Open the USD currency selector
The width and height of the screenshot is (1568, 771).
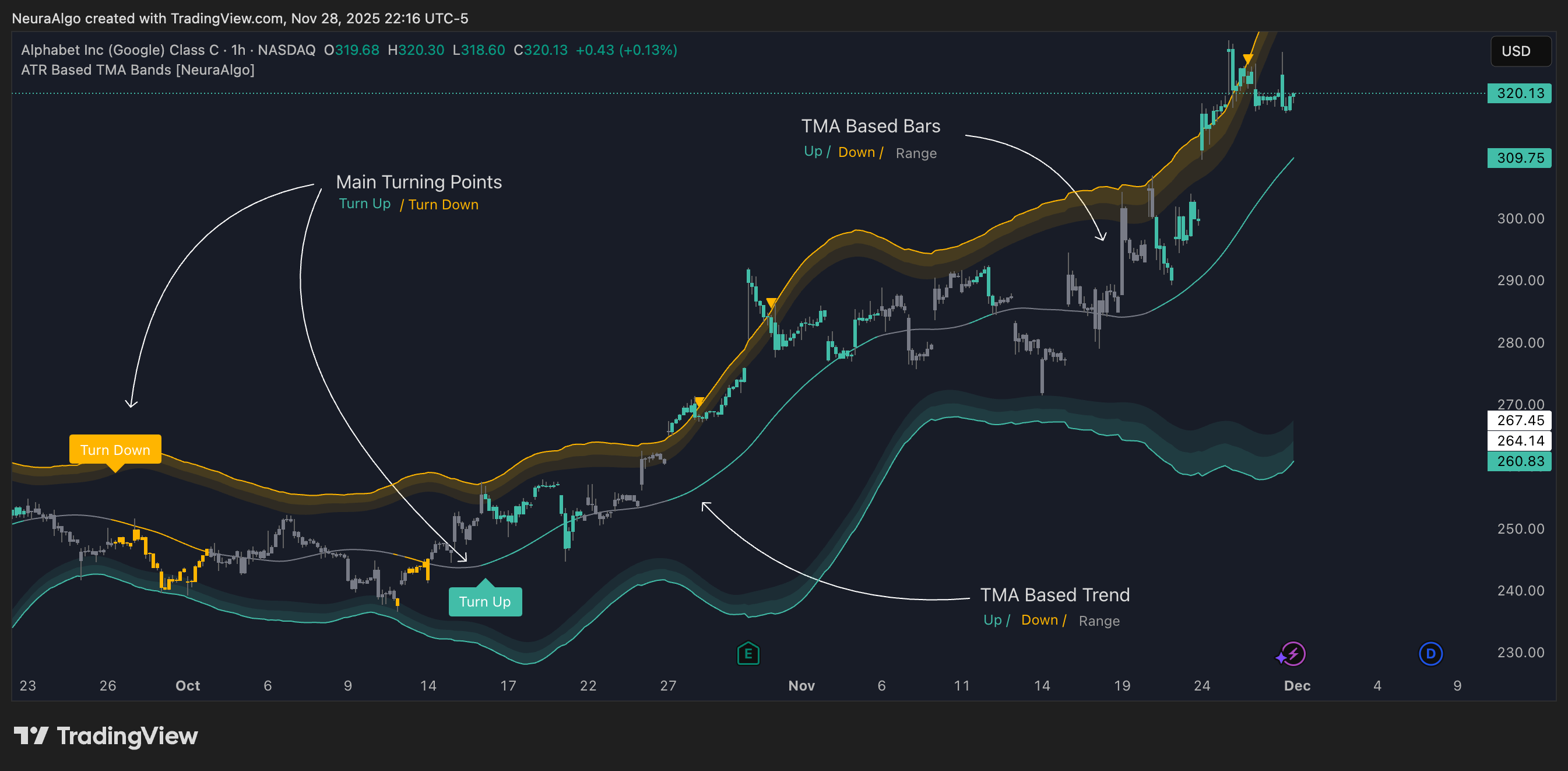(1520, 51)
